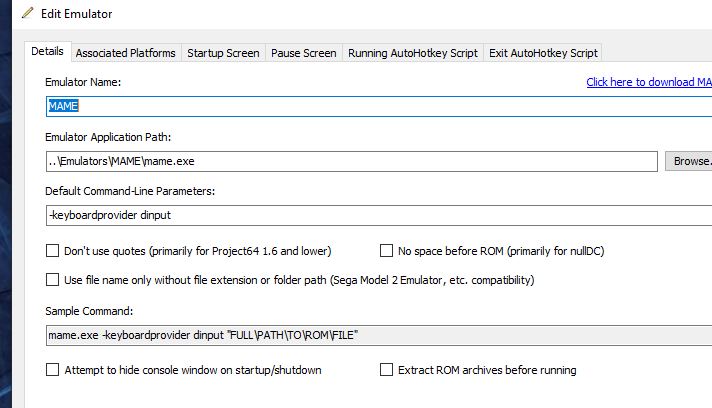Enable Attempt to hide console window checkbox
Image resolution: width=712 pixels, height=408 pixels.
tap(52, 370)
